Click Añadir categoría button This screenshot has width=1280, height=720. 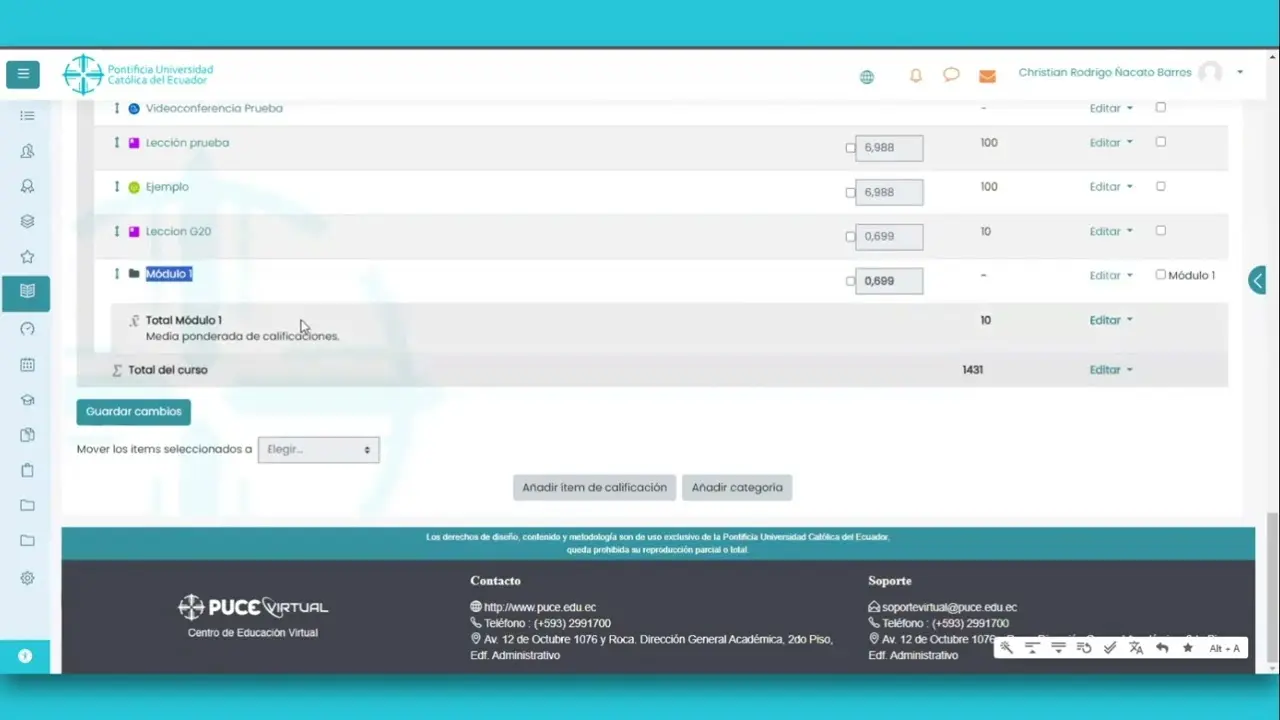pyautogui.click(x=737, y=488)
